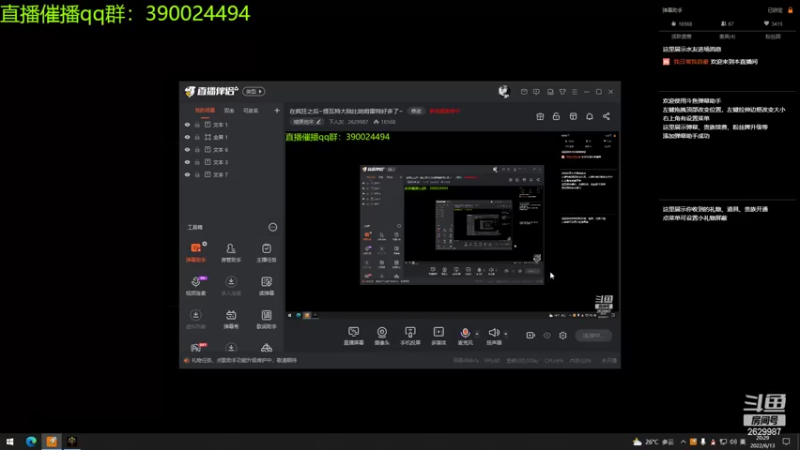Switch to the third scene tab

pyautogui.click(x=251, y=111)
